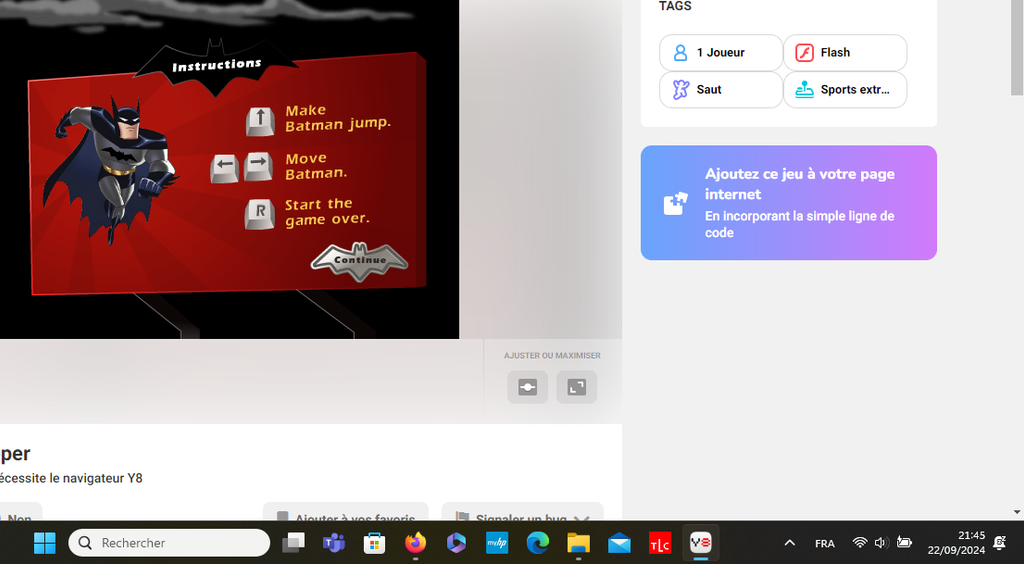Image resolution: width=1024 pixels, height=564 pixels.
Task: Open Windows Start menu
Action: point(44,542)
